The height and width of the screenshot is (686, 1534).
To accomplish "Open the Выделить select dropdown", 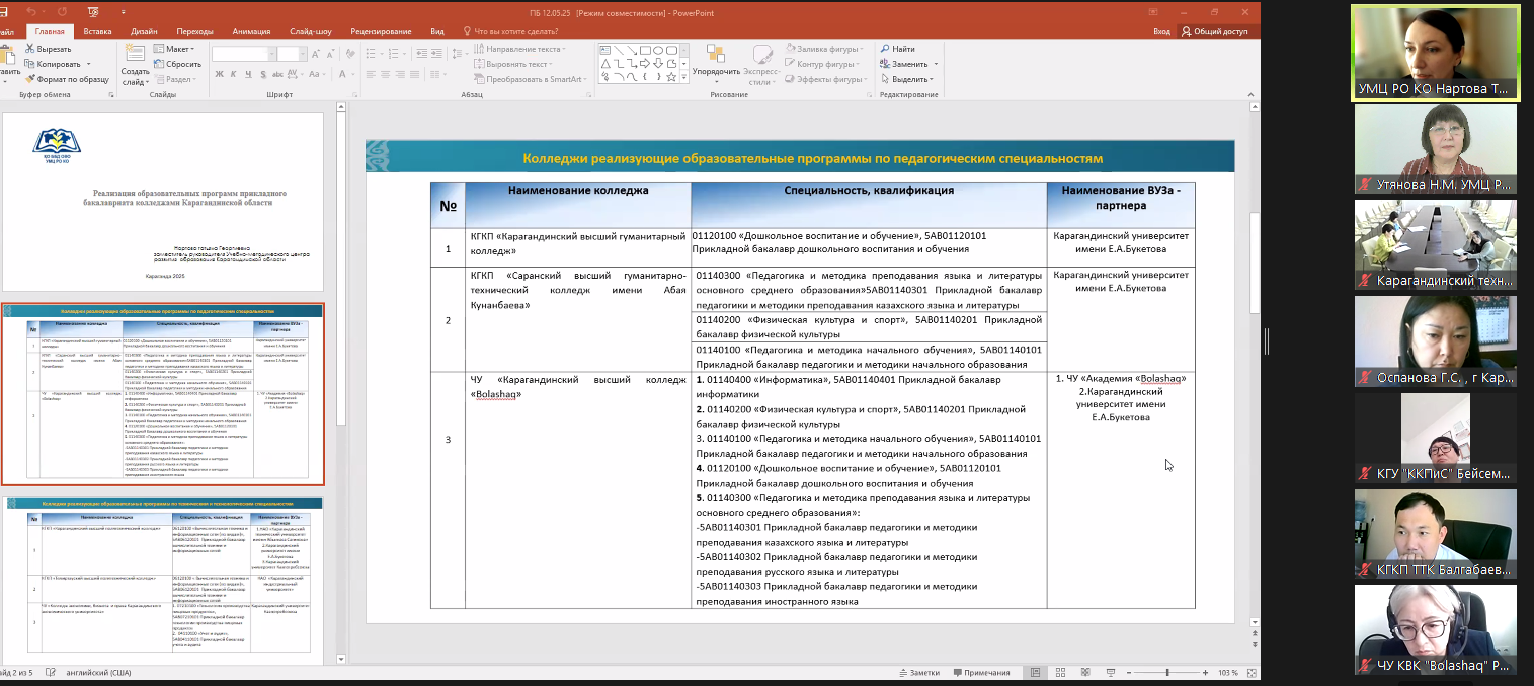I will 910,79.
